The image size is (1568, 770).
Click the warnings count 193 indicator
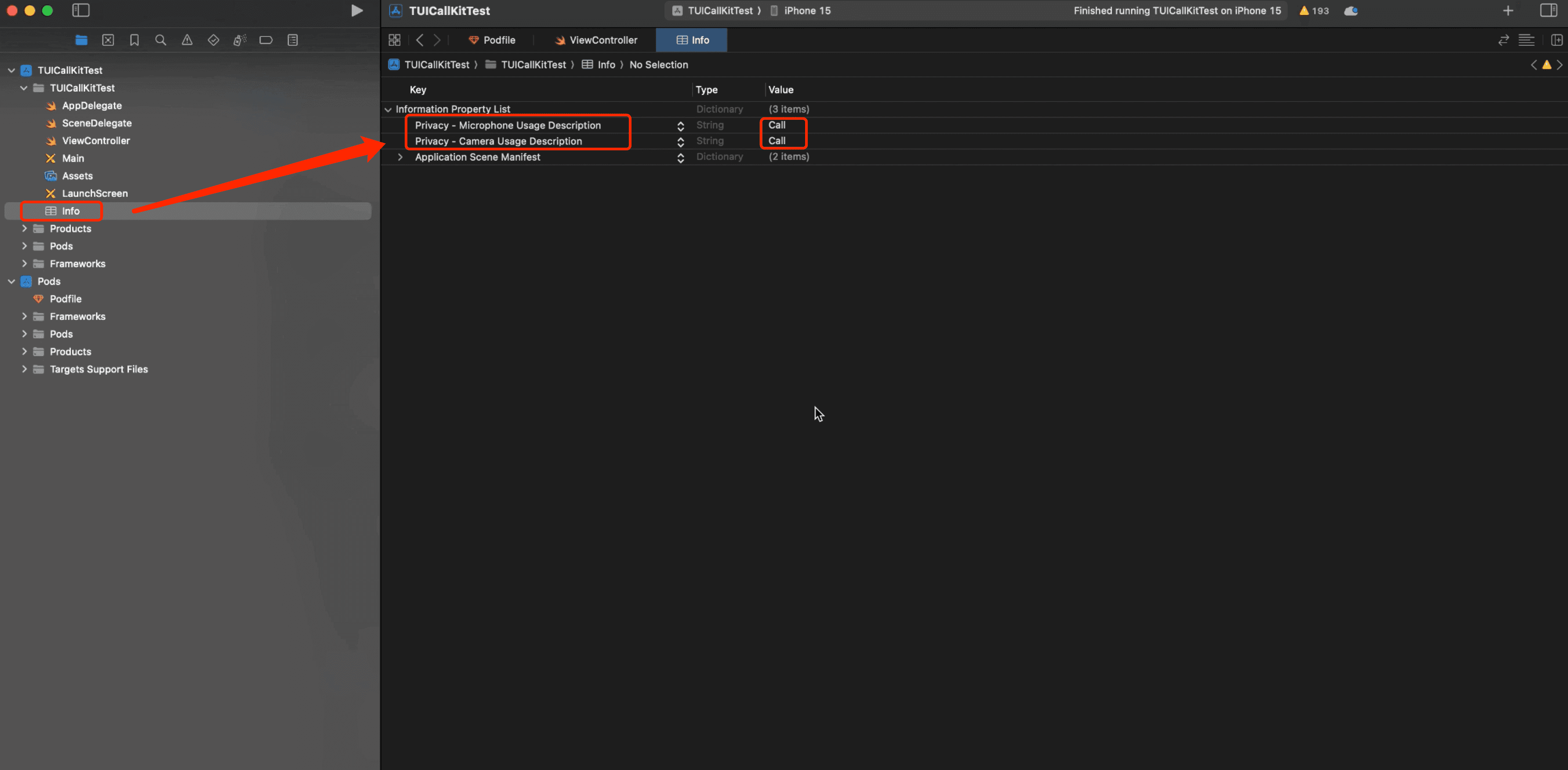pos(1314,11)
